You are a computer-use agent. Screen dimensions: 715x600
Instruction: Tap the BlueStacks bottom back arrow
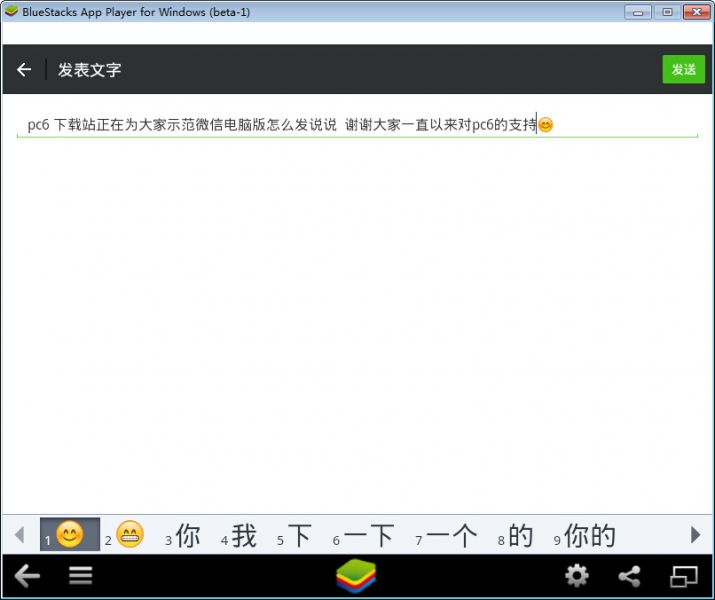point(27,575)
